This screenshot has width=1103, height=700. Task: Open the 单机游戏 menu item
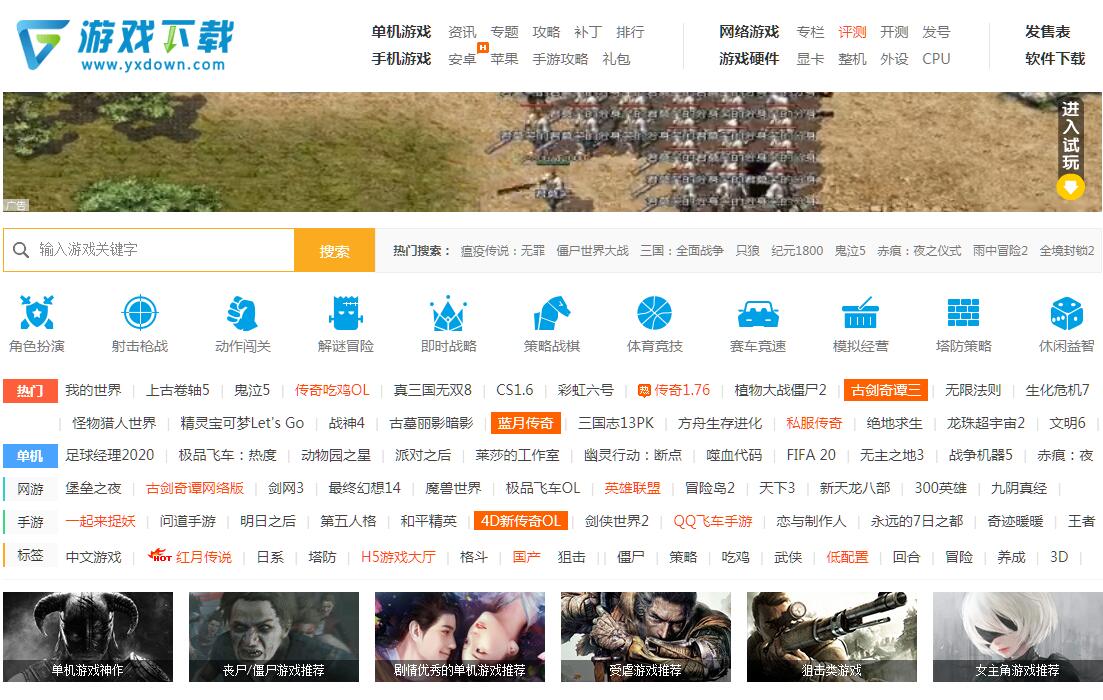pyautogui.click(x=400, y=31)
